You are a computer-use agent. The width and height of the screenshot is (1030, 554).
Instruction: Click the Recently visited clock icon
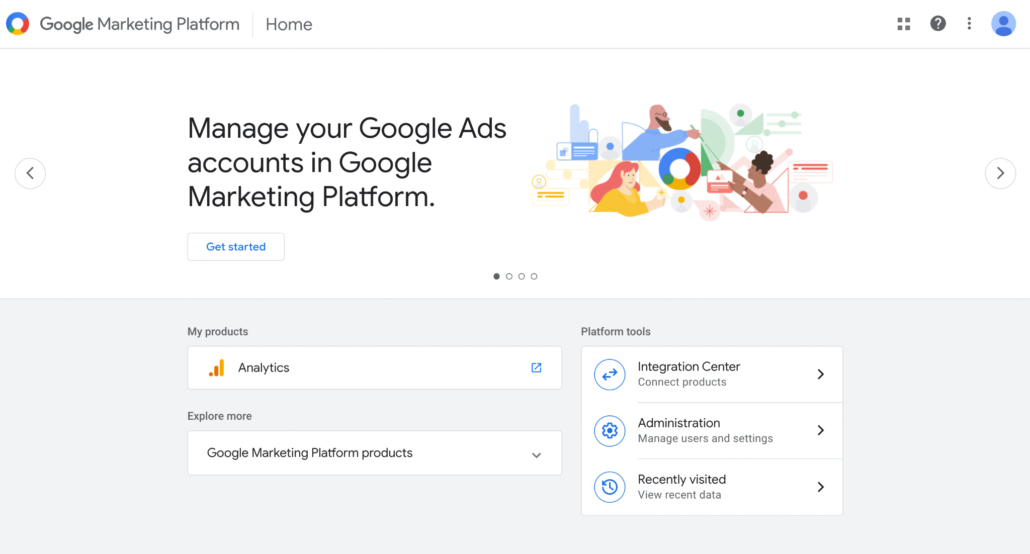coord(610,487)
